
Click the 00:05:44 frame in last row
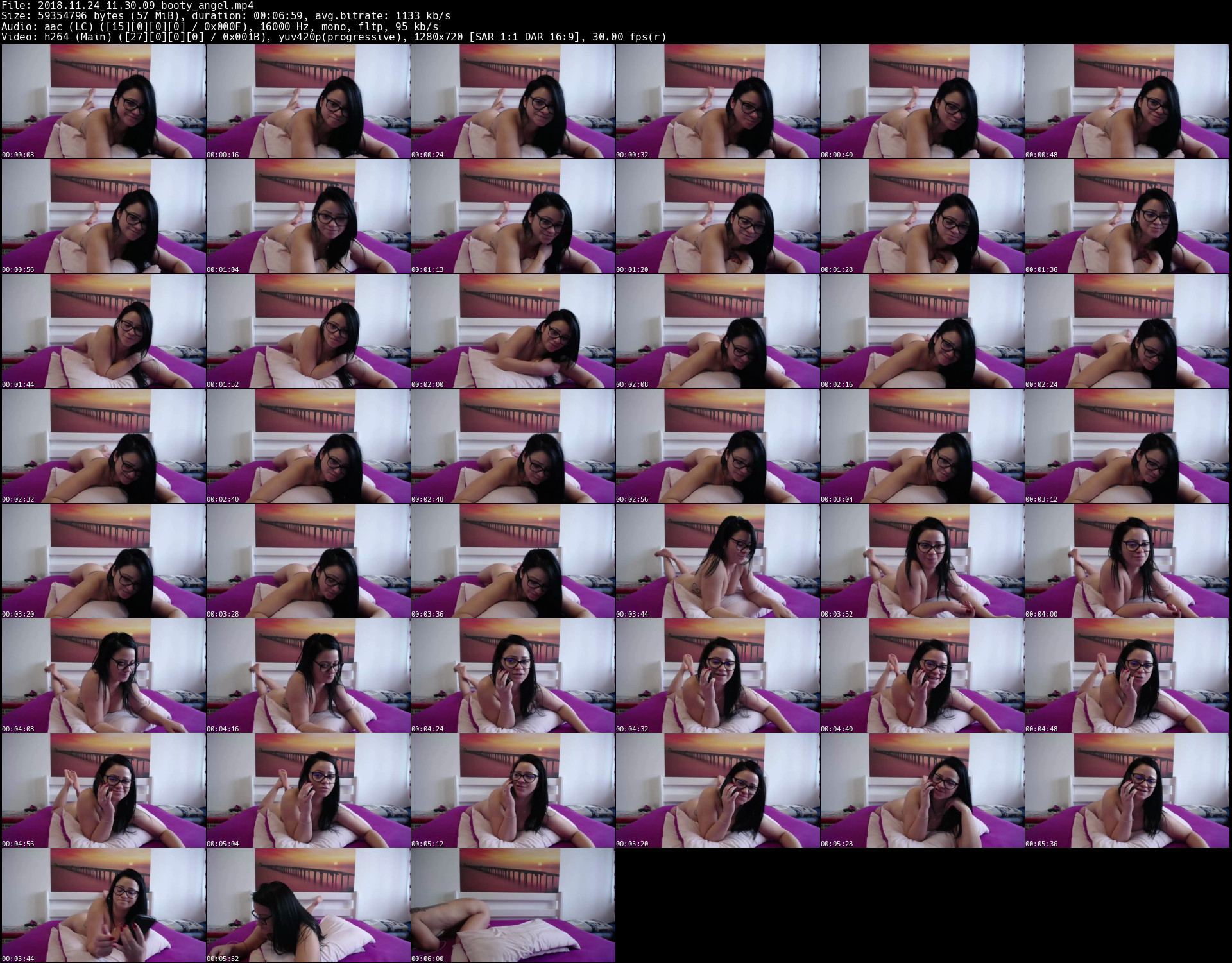(x=103, y=905)
